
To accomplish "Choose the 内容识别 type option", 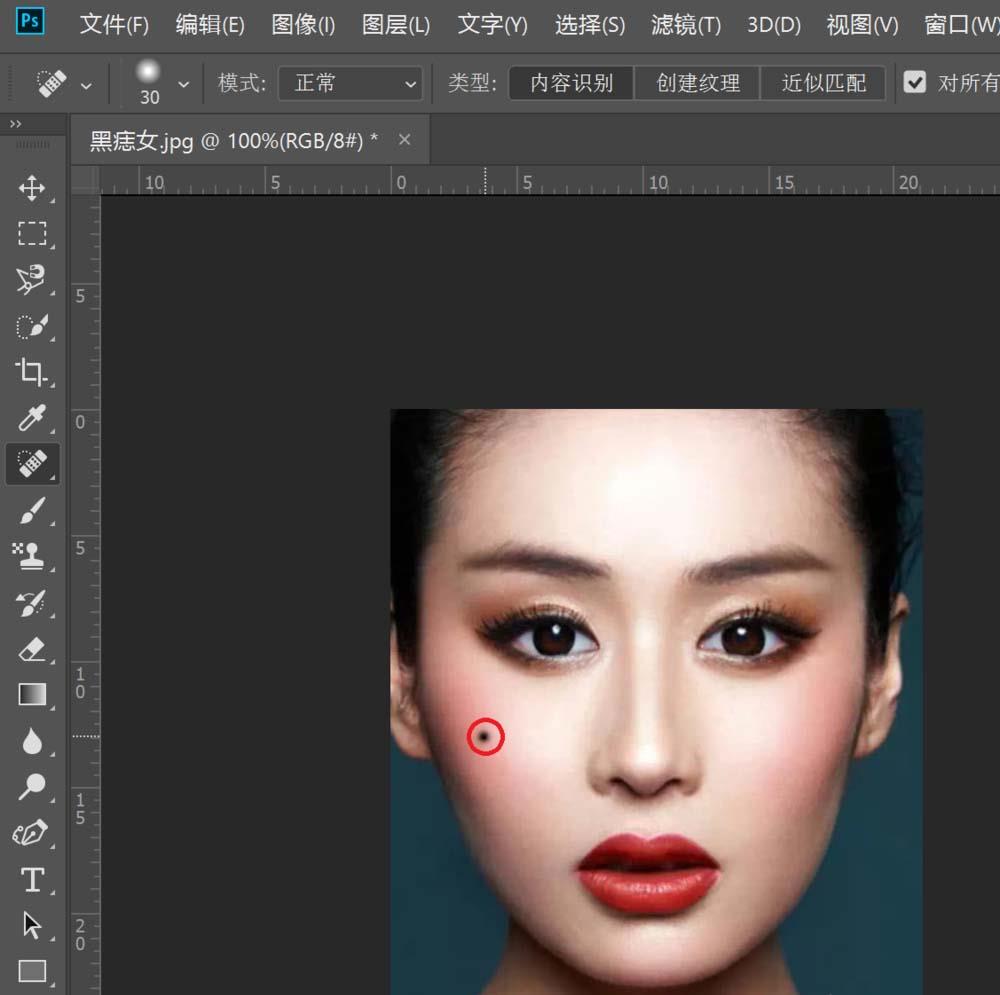I will click(x=571, y=83).
